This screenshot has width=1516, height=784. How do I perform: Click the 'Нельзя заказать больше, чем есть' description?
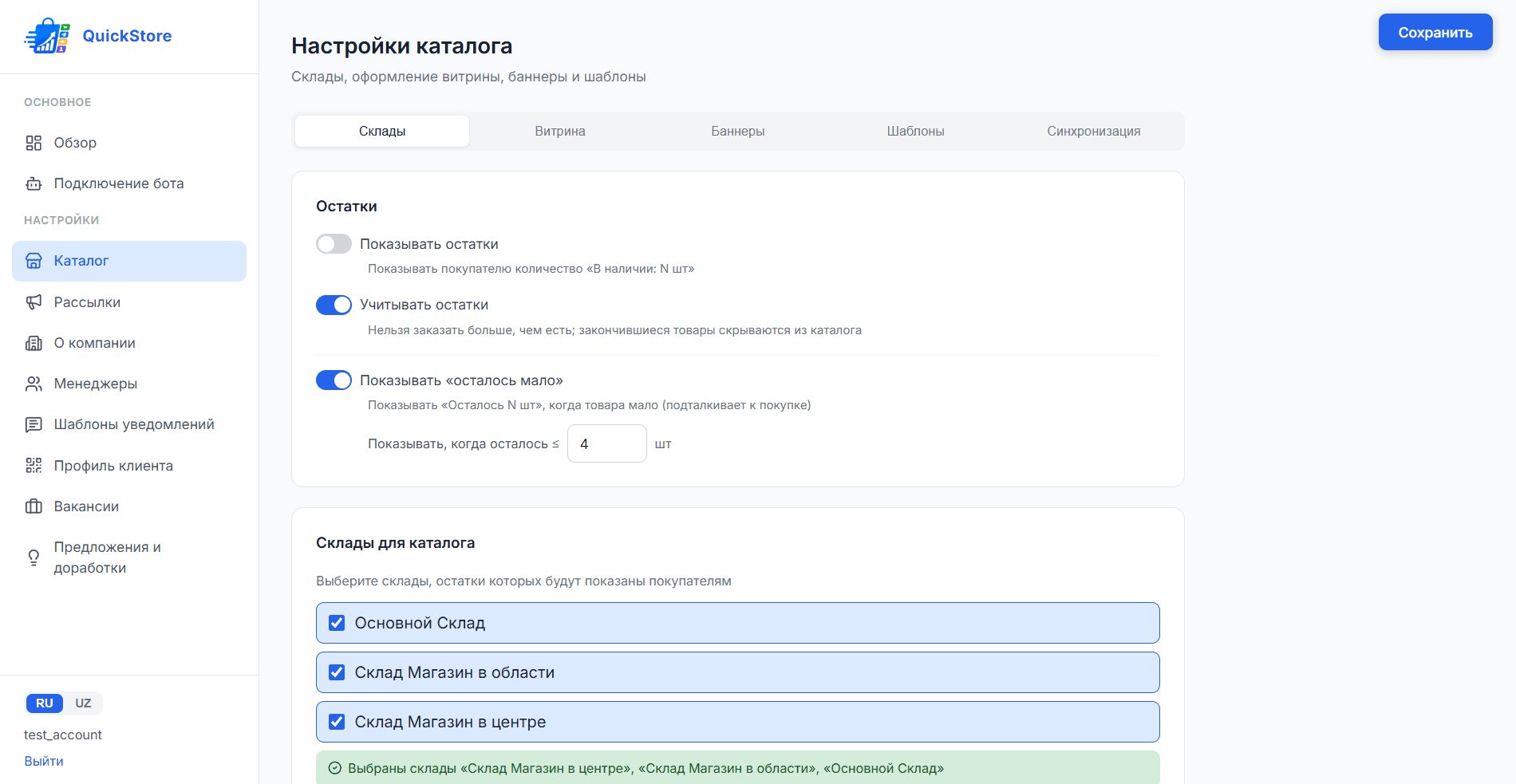click(614, 330)
